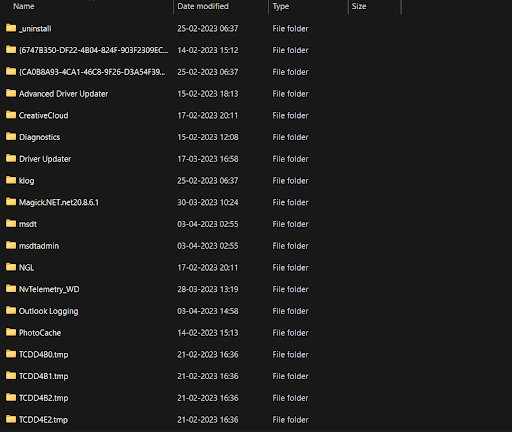Select the klog folder name
The width and height of the screenshot is (512, 432).
pos(26,181)
